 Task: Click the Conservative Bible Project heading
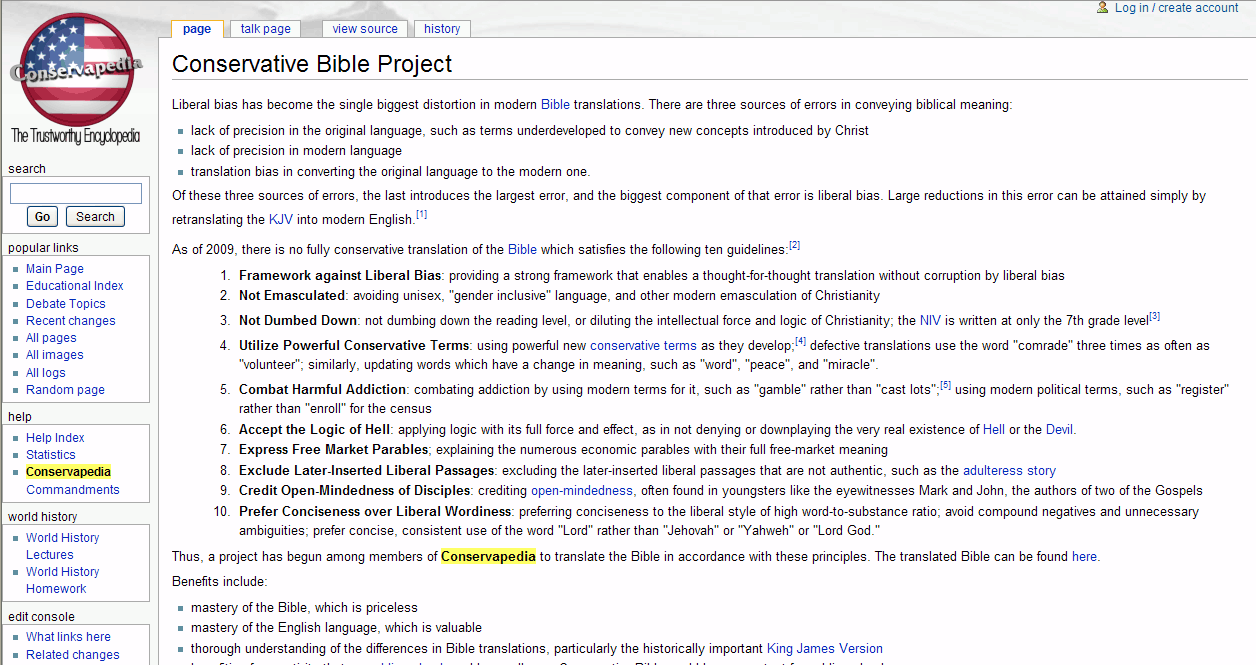(312, 64)
